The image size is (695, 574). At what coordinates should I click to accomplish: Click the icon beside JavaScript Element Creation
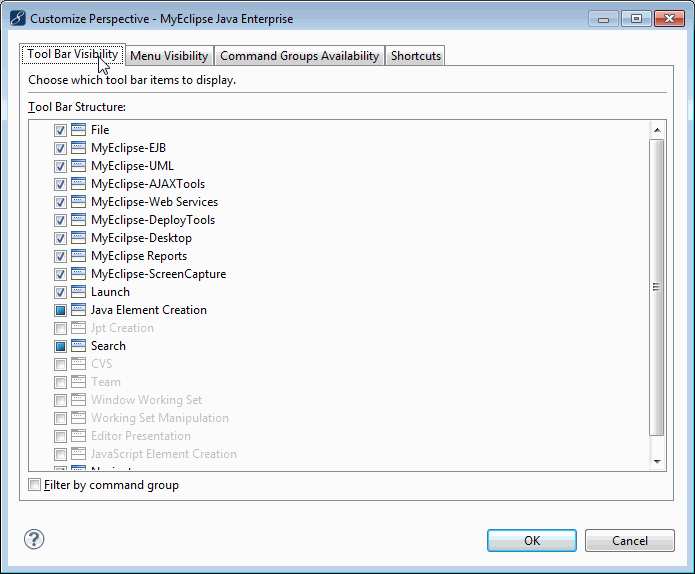click(78, 454)
